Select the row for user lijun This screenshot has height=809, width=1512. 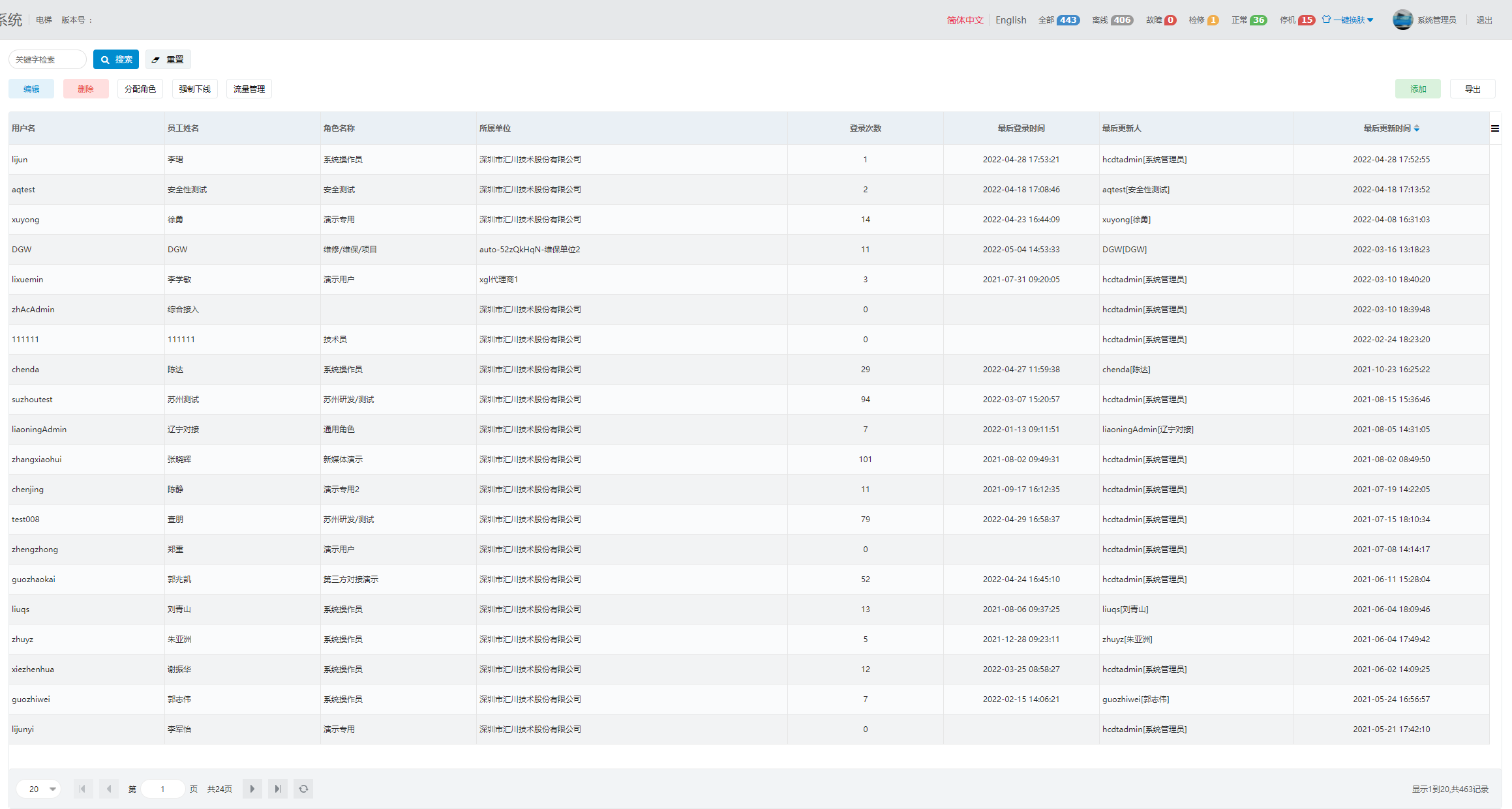(20, 160)
